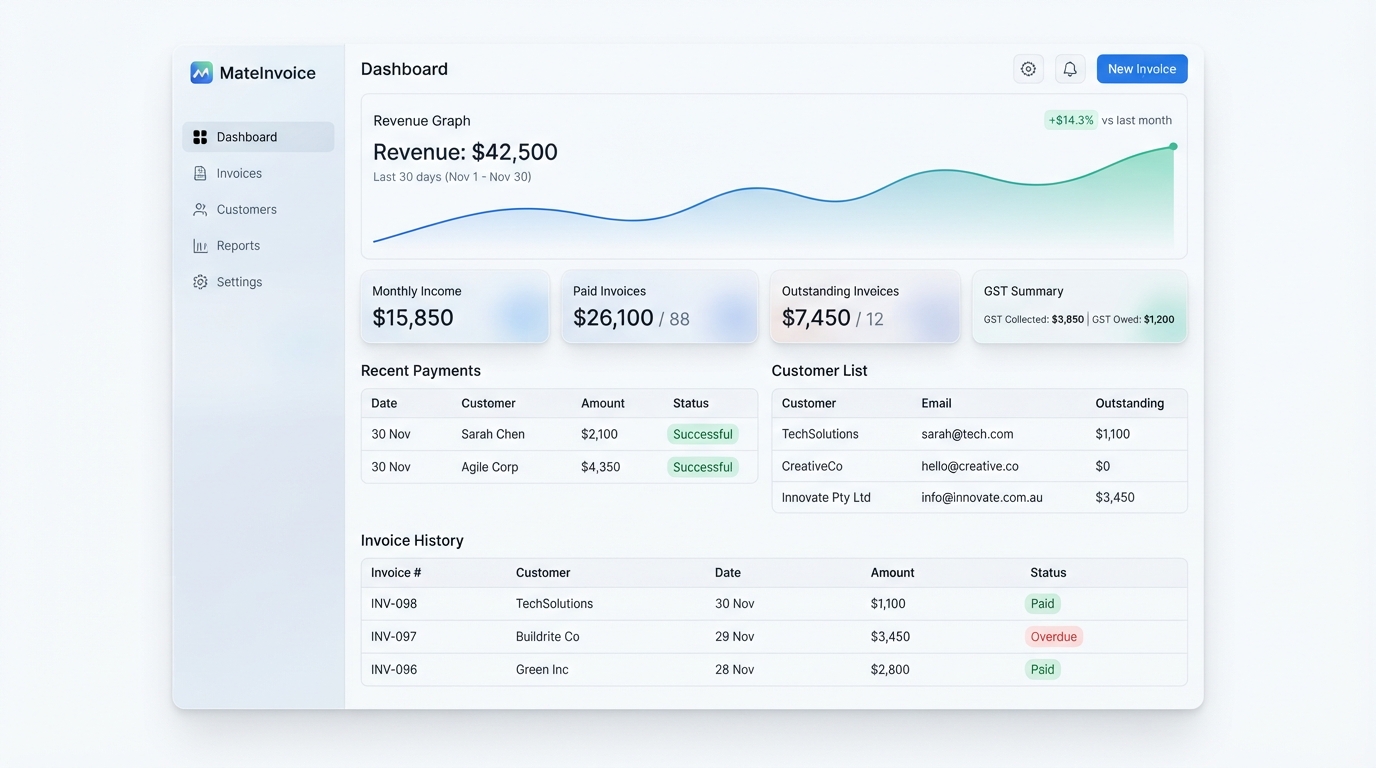Click Buildrite Co in Invoice History

(547, 637)
